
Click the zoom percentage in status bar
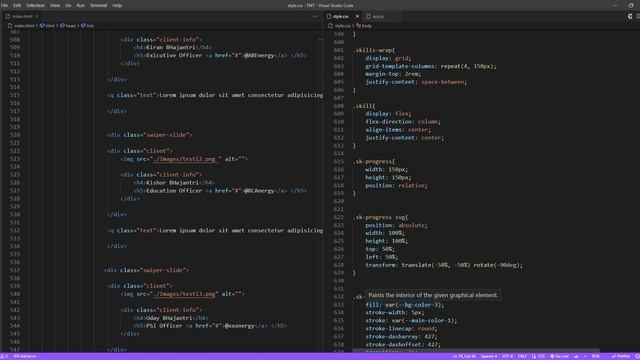click(596, 356)
